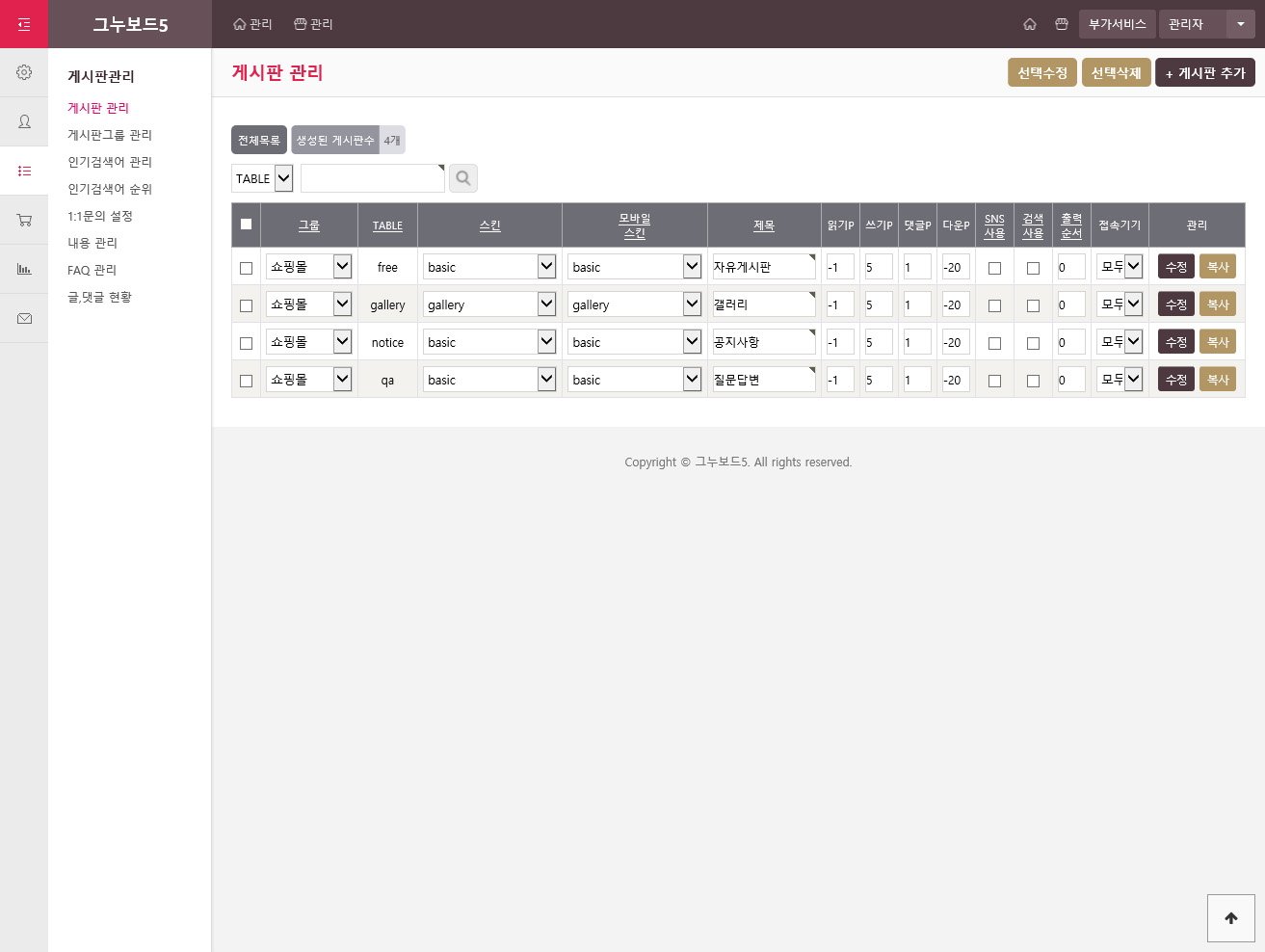This screenshot has height=952, width=1265.
Task: Open shopping mall via the cart sidebar icon
Action: coord(24,220)
